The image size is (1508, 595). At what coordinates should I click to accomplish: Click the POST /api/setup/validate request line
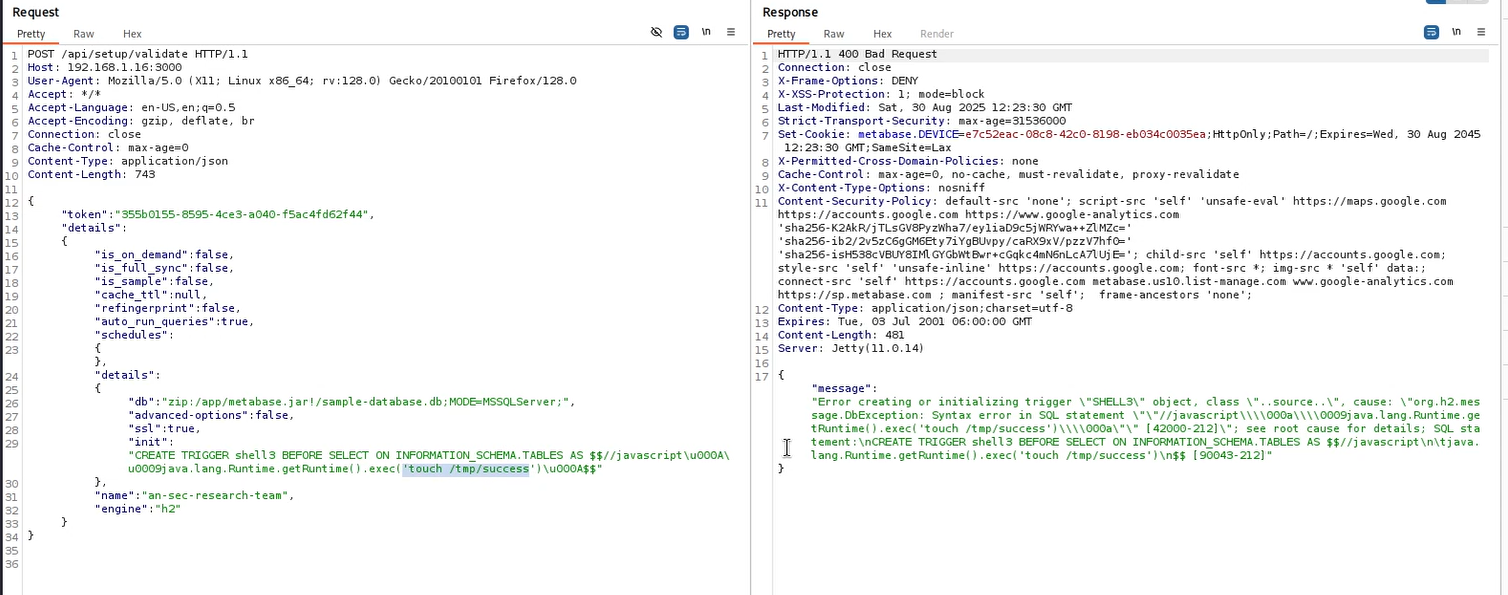point(137,54)
